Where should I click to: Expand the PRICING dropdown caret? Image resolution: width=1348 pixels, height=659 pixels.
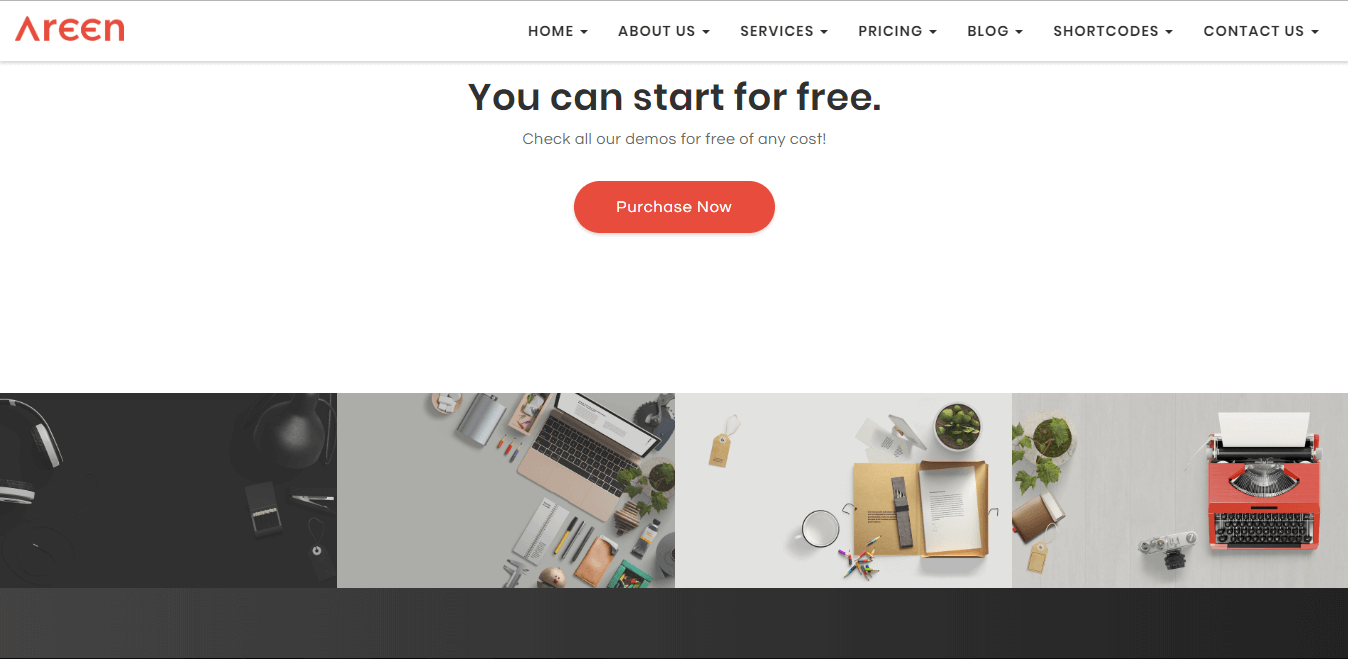933,32
